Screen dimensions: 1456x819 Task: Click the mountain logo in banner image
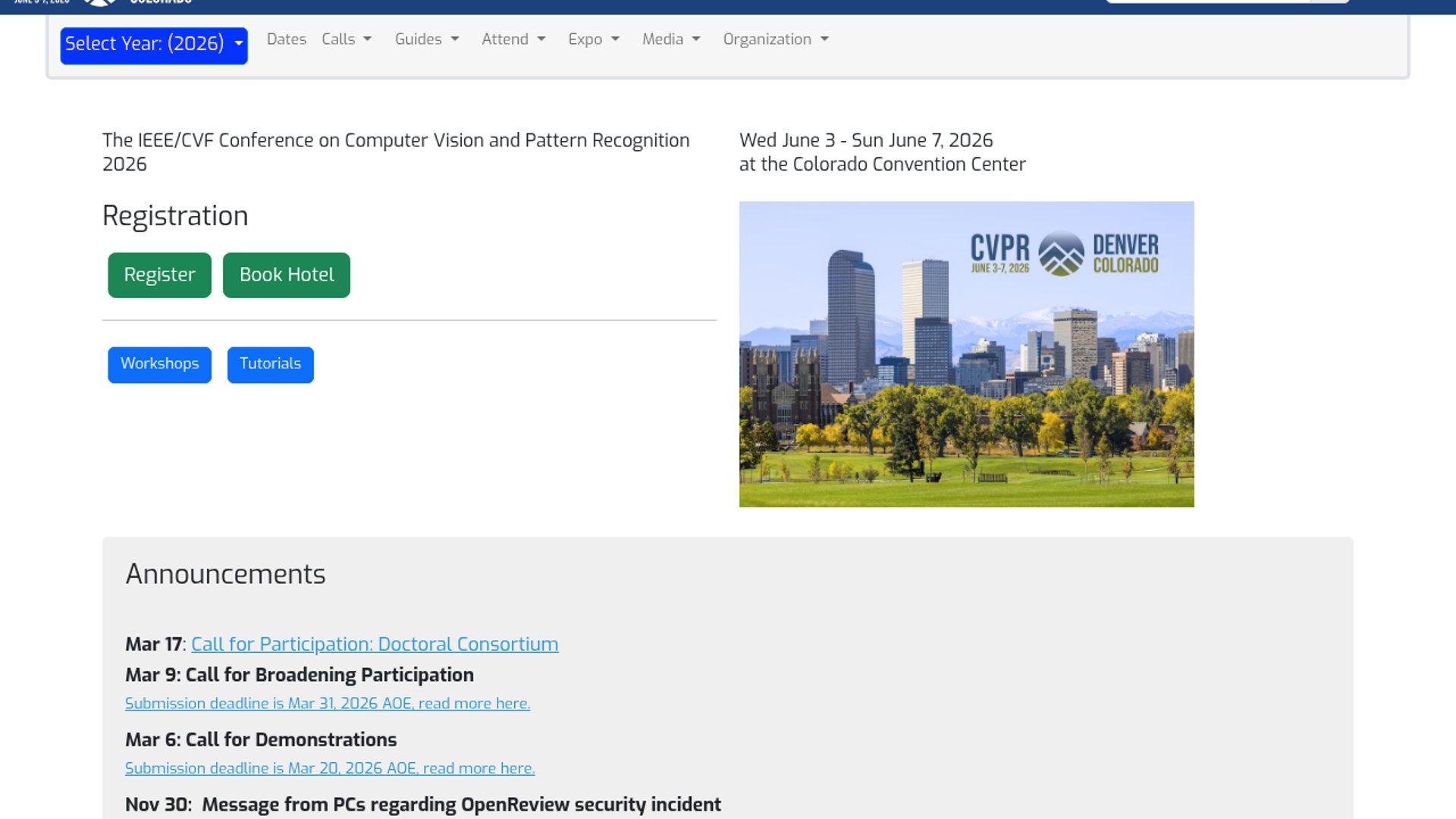(x=1061, y=253)
